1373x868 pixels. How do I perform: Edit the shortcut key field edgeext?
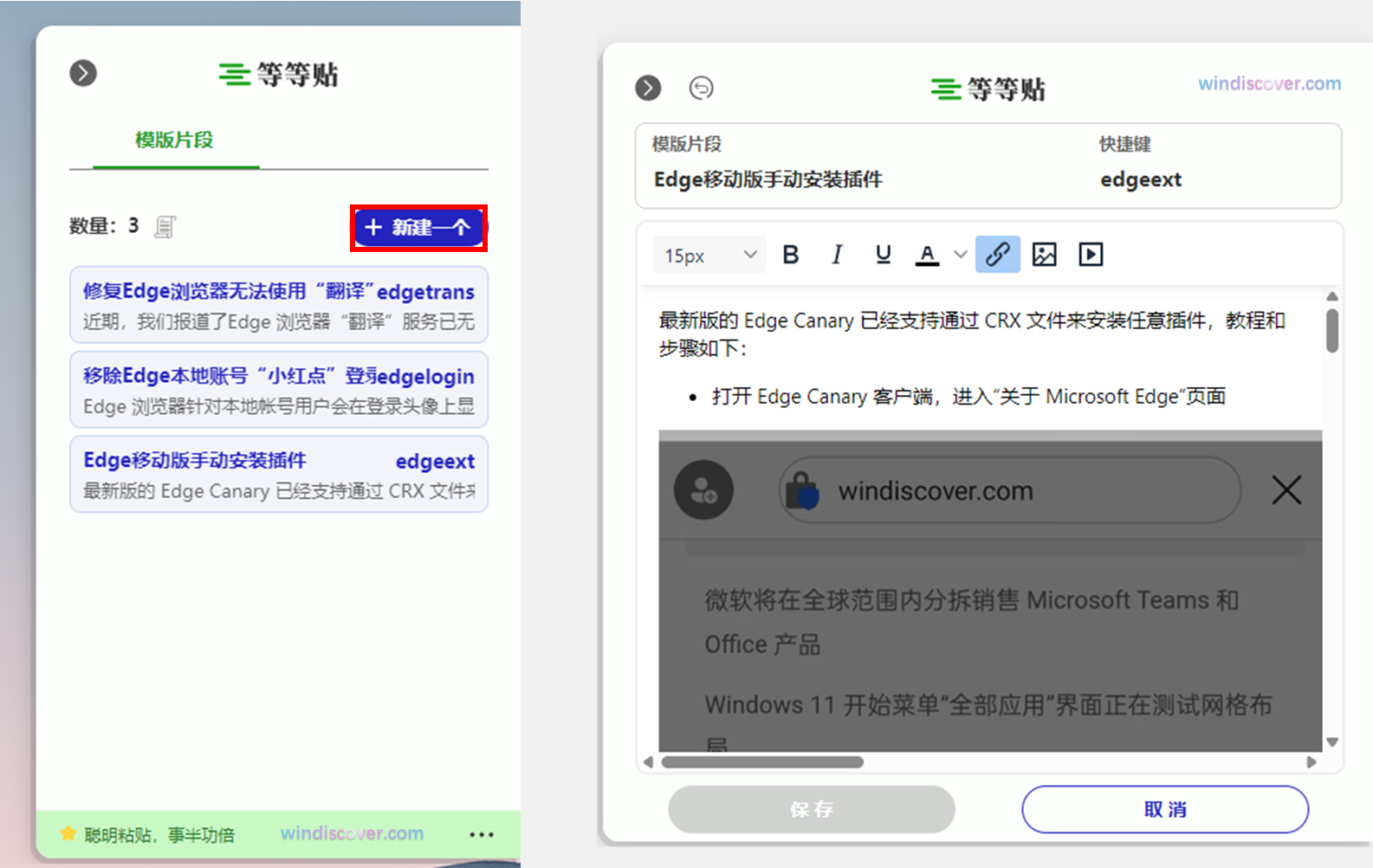pyautogui.click(x=1141, y=179)
